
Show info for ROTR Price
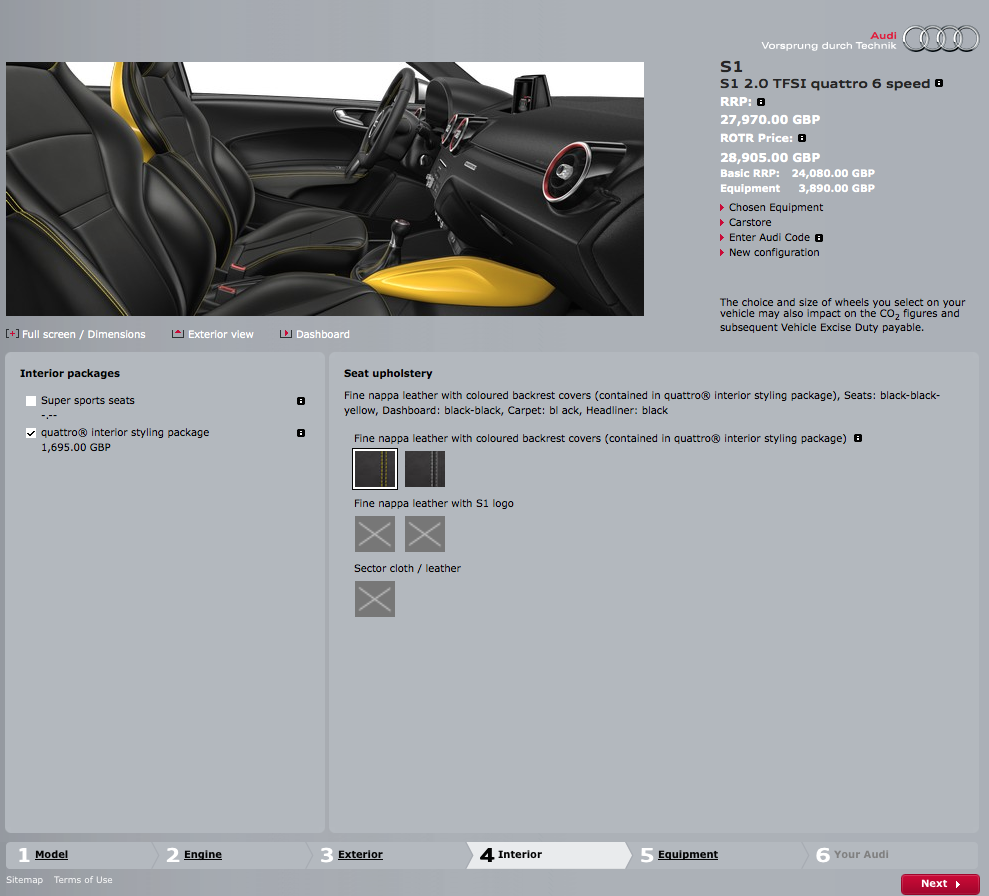tap(802, 138)
